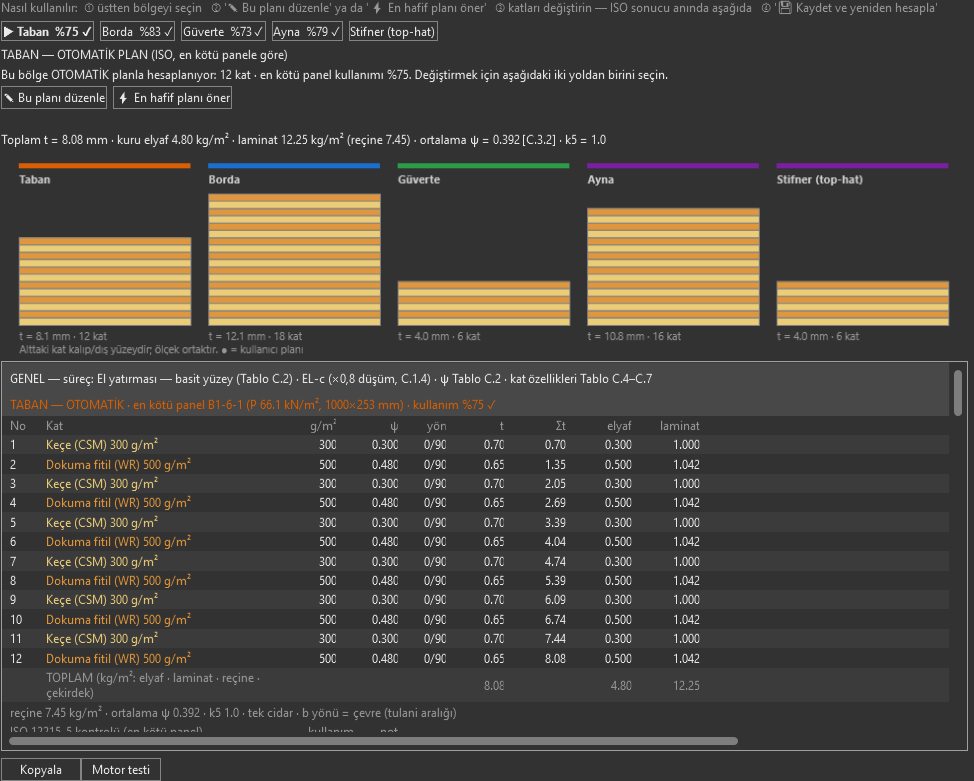
Task: Click the caption 't = 10.8 mm · 16 kat'
Action: point(634,336)
